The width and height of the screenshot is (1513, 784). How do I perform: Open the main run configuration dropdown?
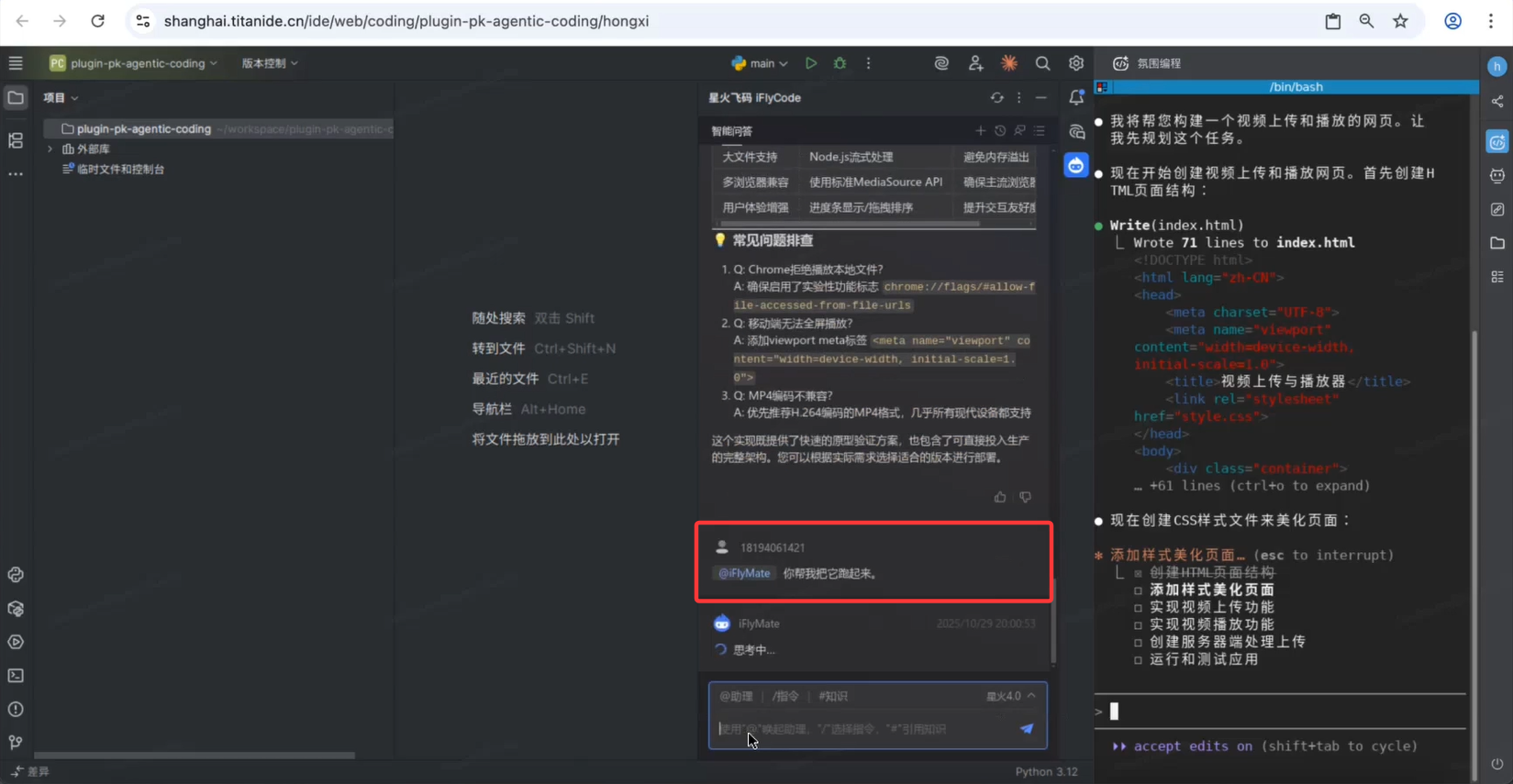click(761, 63)
